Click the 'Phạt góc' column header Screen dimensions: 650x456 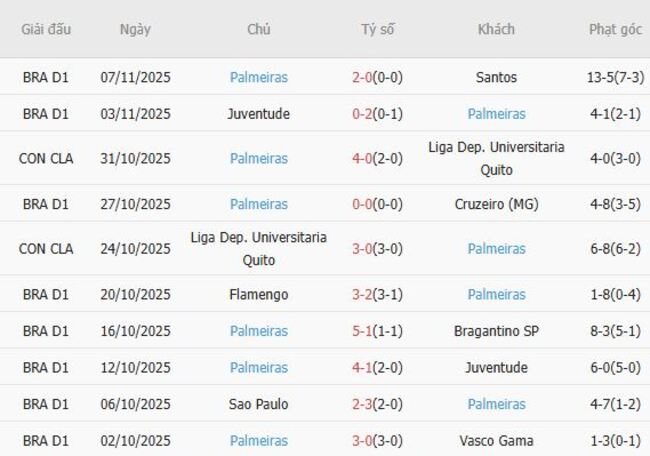(x=615, y=29)
